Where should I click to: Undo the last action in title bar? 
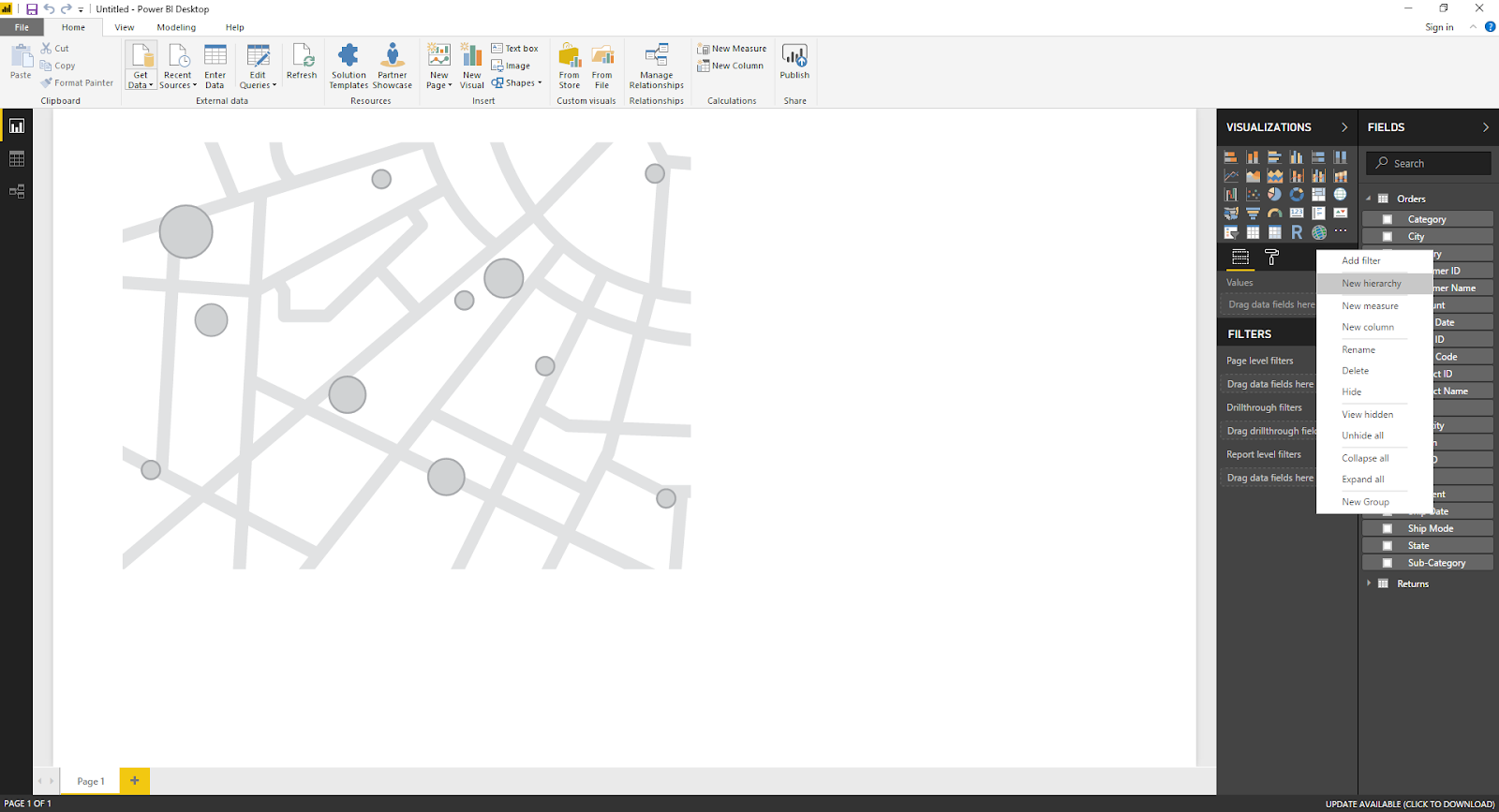point(49,9)
